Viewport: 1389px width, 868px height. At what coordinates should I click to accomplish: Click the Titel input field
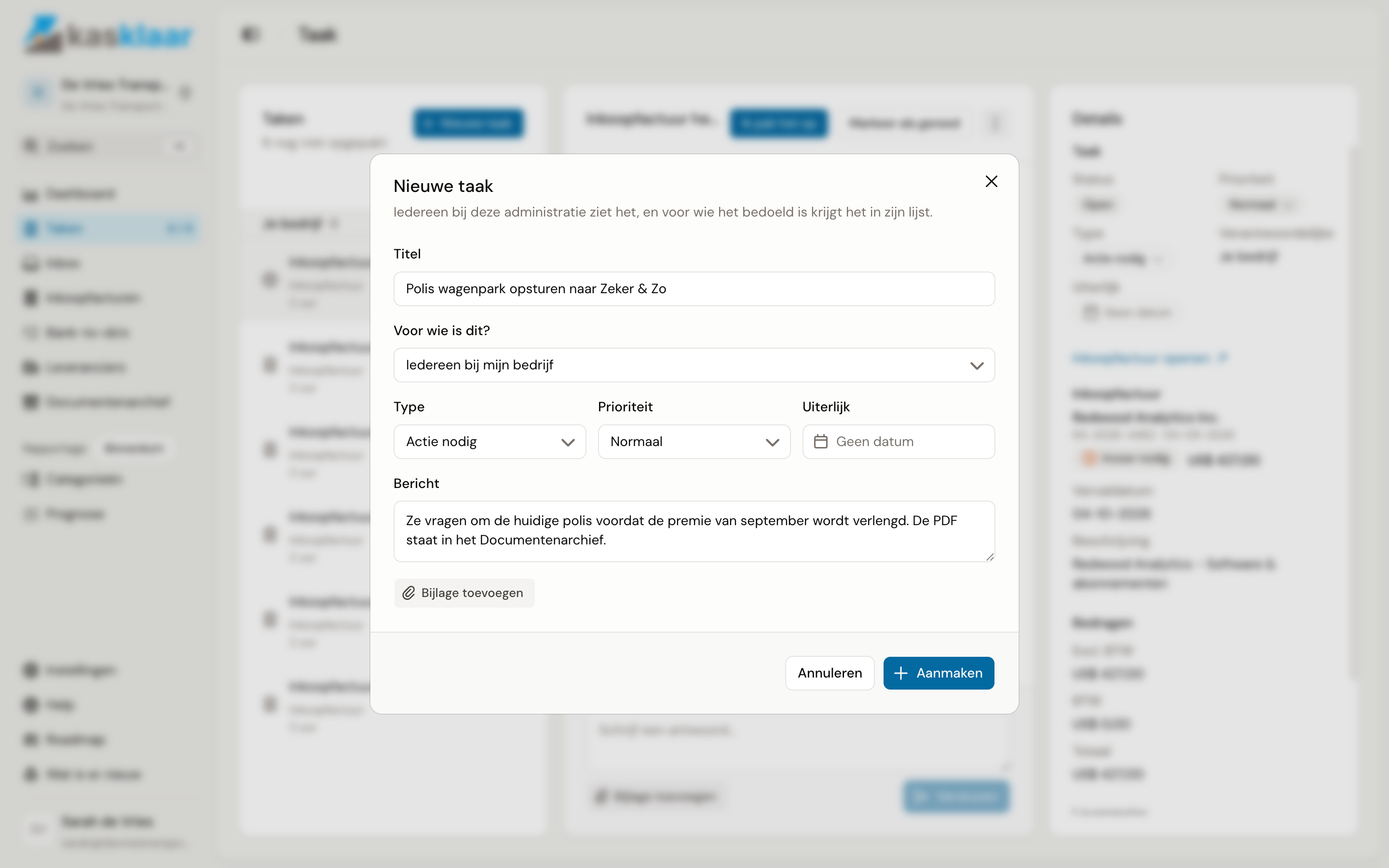694,289
